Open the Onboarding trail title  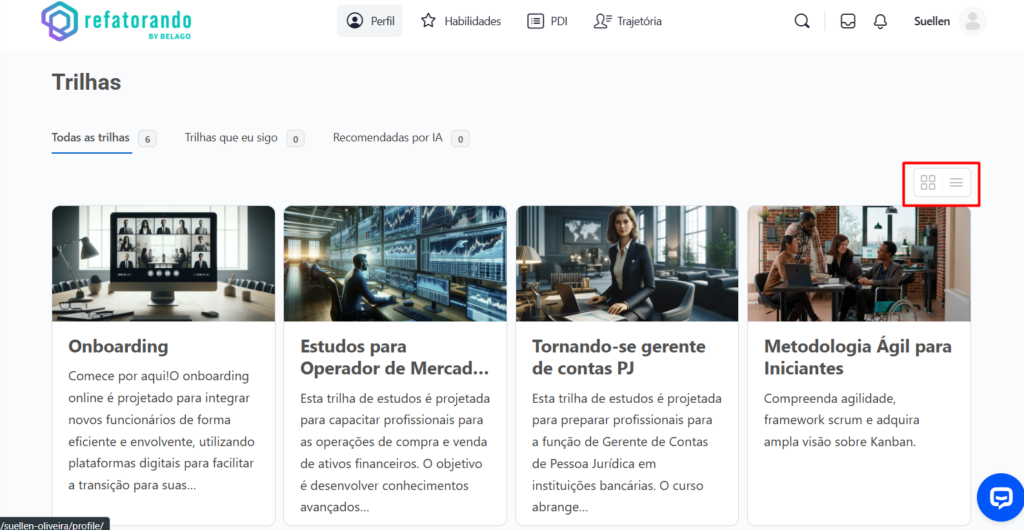(118, 346)
